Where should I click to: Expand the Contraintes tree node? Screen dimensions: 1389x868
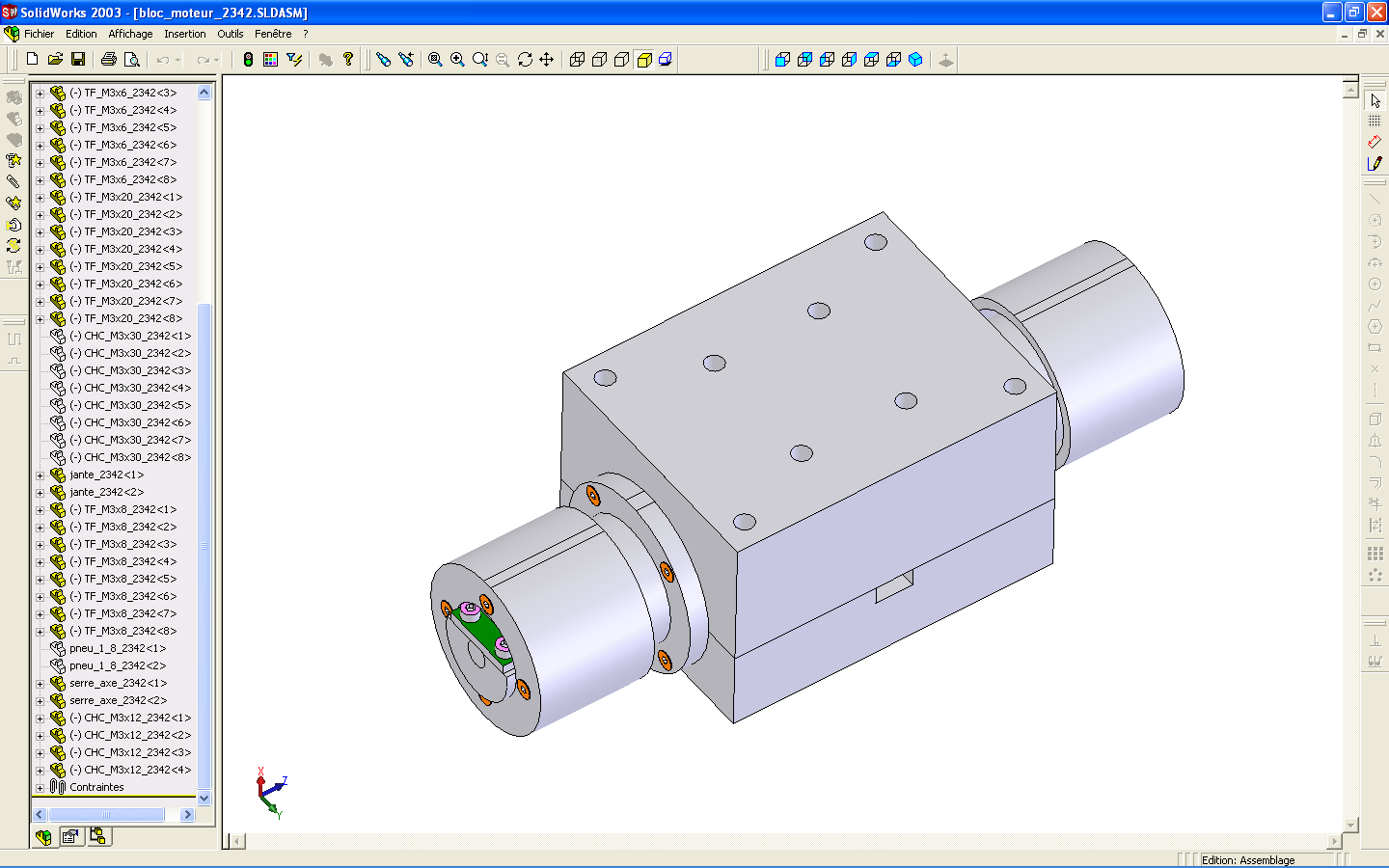[40, 788]
